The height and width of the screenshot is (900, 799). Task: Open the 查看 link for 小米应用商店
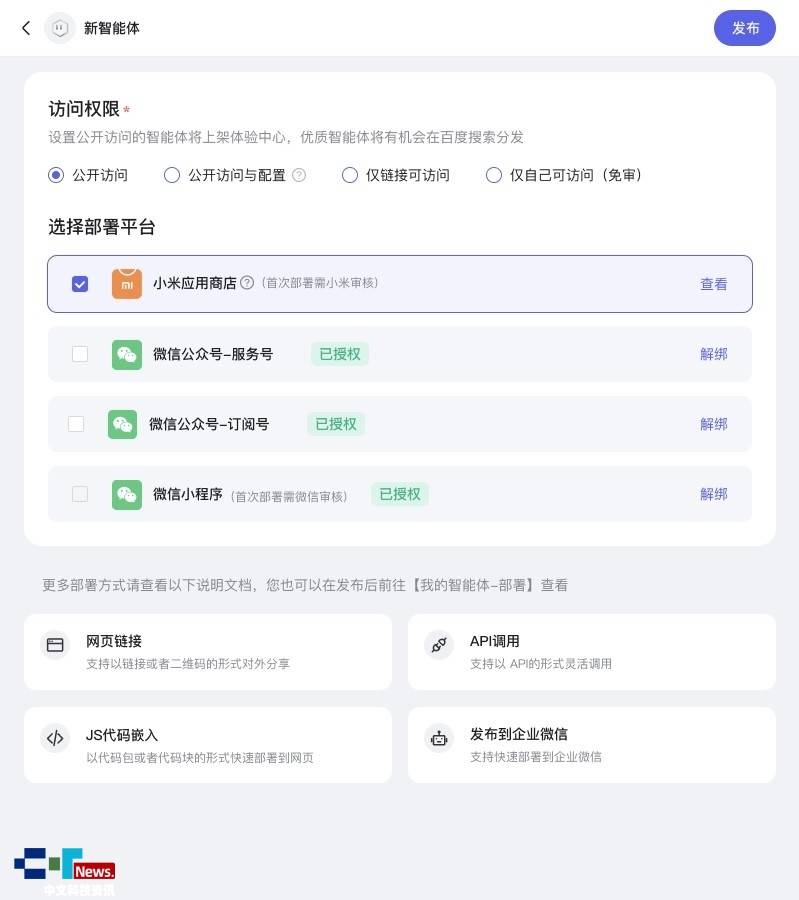pos(713,284)
